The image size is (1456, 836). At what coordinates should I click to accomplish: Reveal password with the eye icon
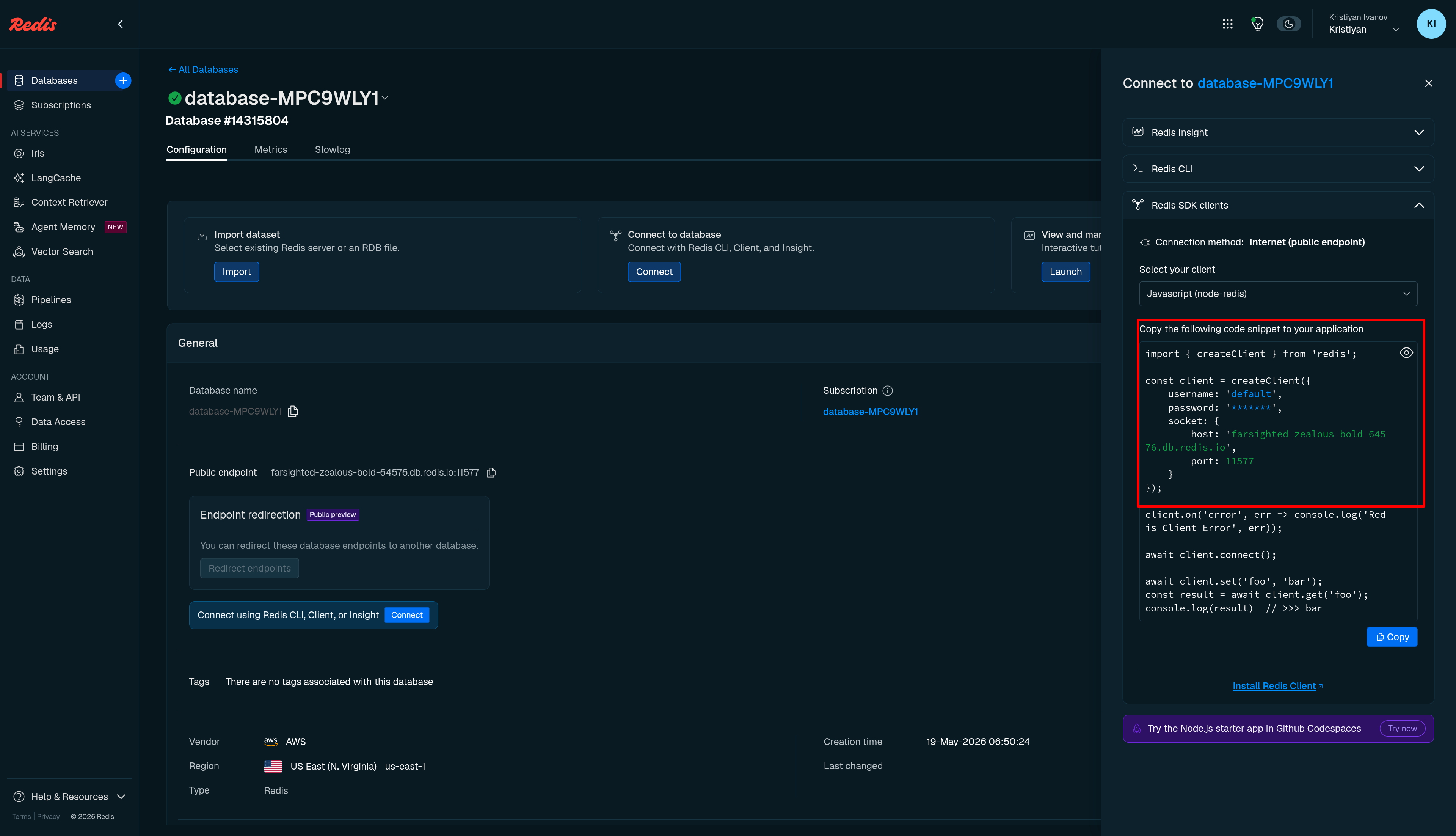[x=1406, y=352]
